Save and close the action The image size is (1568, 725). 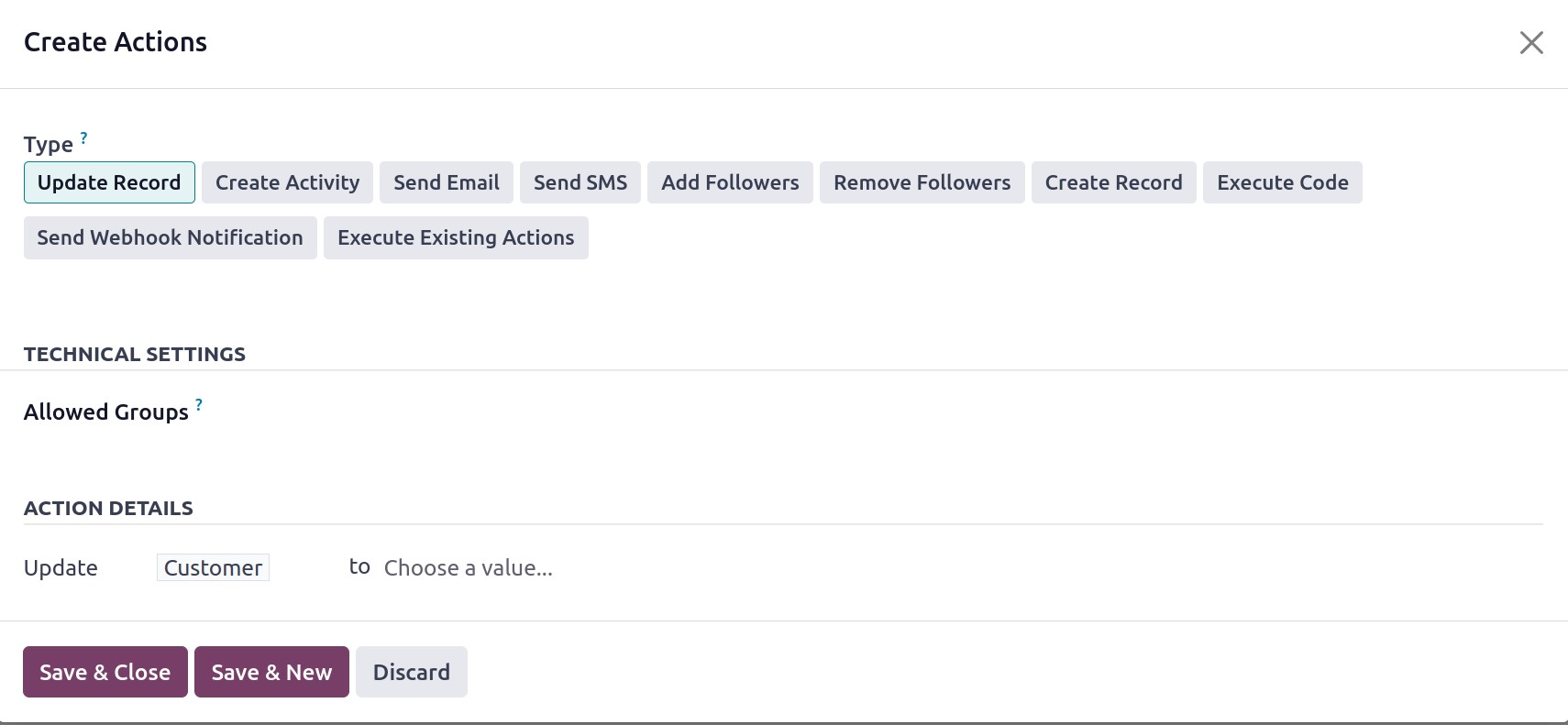pos(105,672)
